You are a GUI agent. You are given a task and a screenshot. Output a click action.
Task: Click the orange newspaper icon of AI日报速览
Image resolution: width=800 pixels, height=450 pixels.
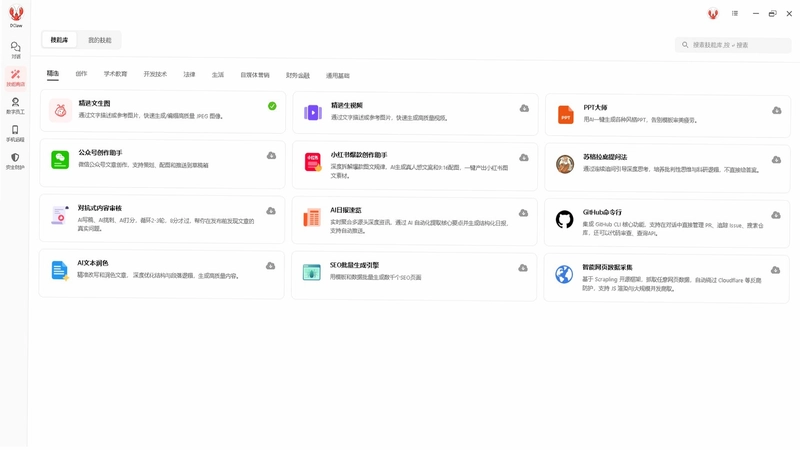pyautogui.click(x=312, y=217)
